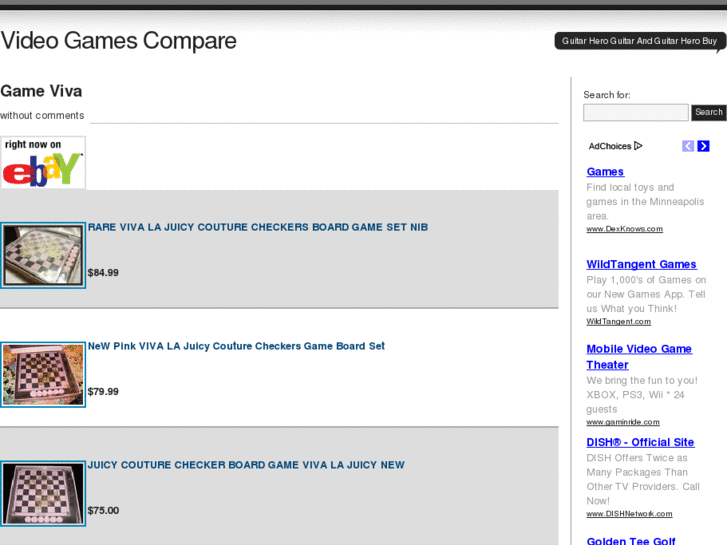Click the previous ads arrow icon

pyautogui.click(x=688, y=146)
